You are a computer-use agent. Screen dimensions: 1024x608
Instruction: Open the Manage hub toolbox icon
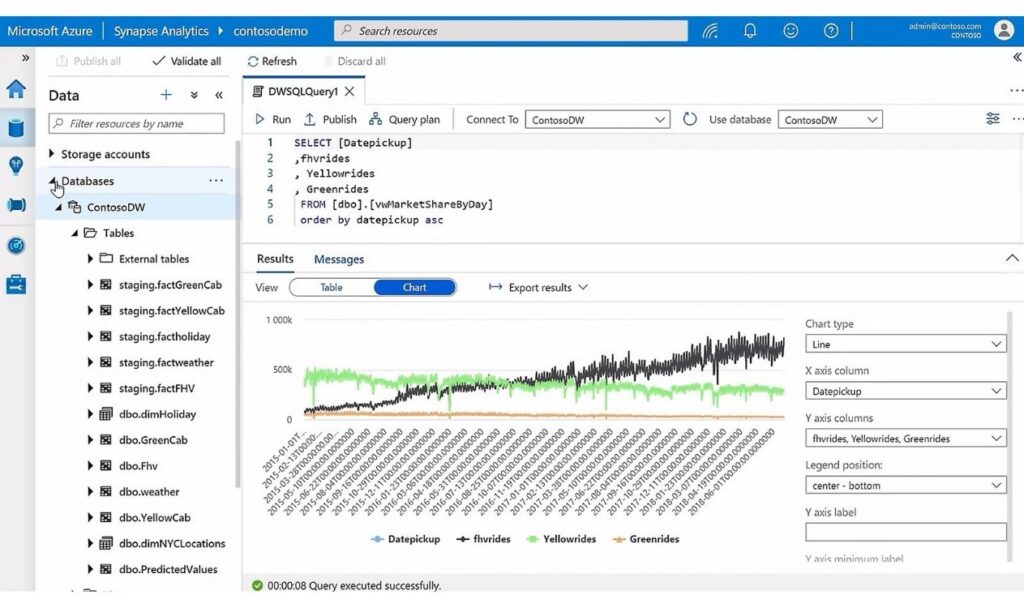click(16, 284)
